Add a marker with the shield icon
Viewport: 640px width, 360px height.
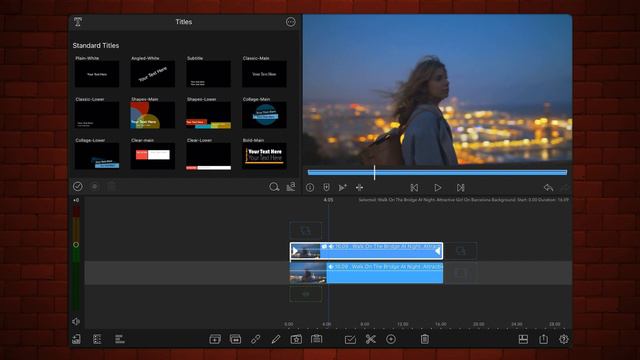[326, 187]
